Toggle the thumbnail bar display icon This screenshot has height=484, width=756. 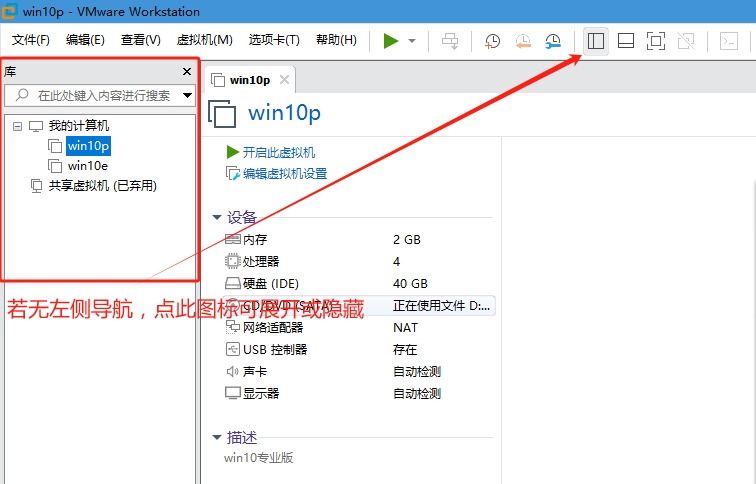(626, 41)
